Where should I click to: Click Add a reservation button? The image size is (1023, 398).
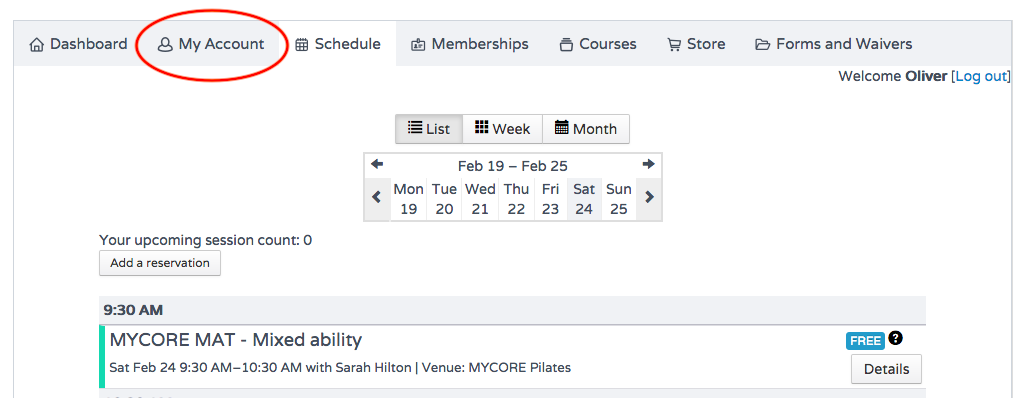pyautogui.click(x=160, y=264)
